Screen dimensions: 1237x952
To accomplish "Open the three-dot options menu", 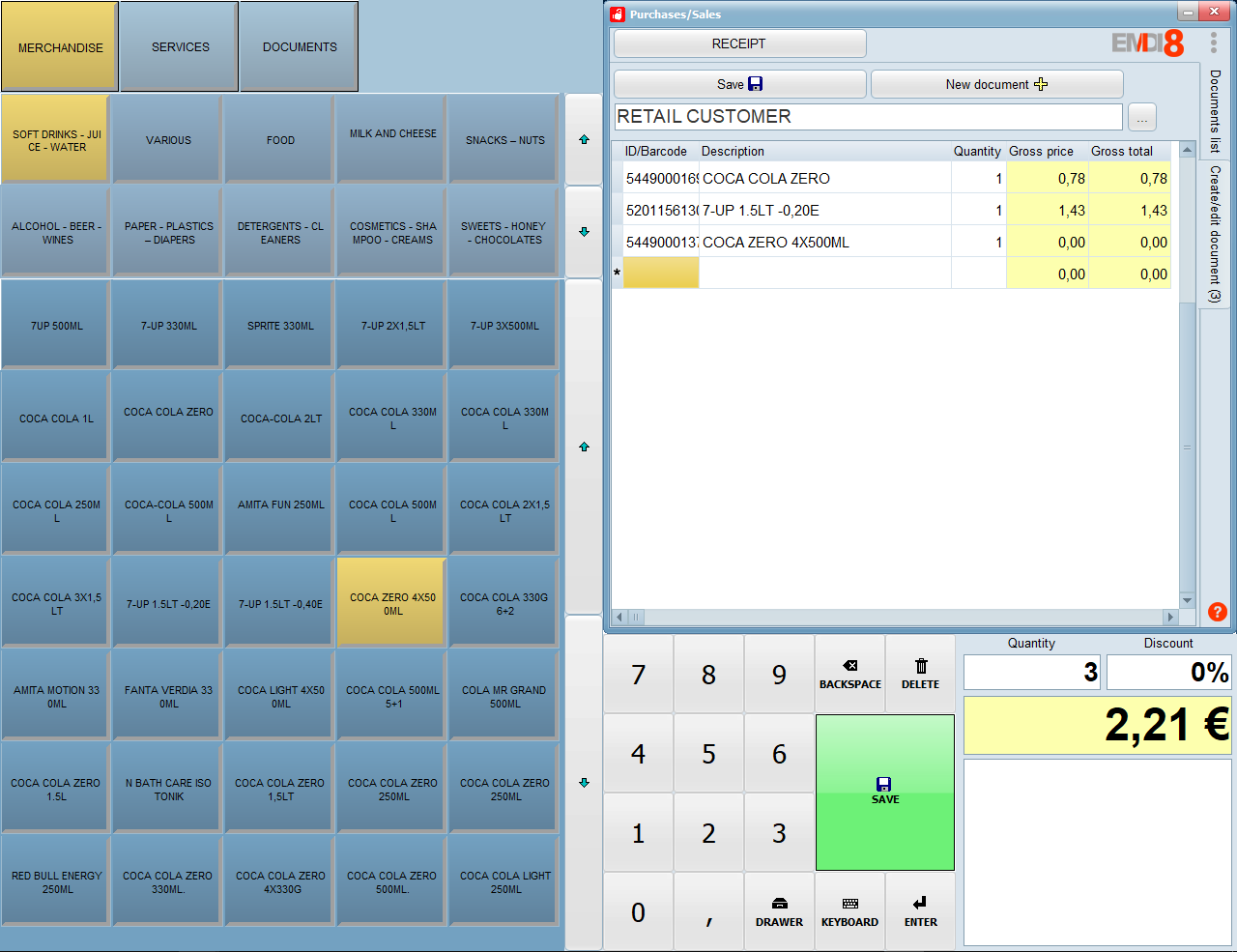I will click(1213, 43).
